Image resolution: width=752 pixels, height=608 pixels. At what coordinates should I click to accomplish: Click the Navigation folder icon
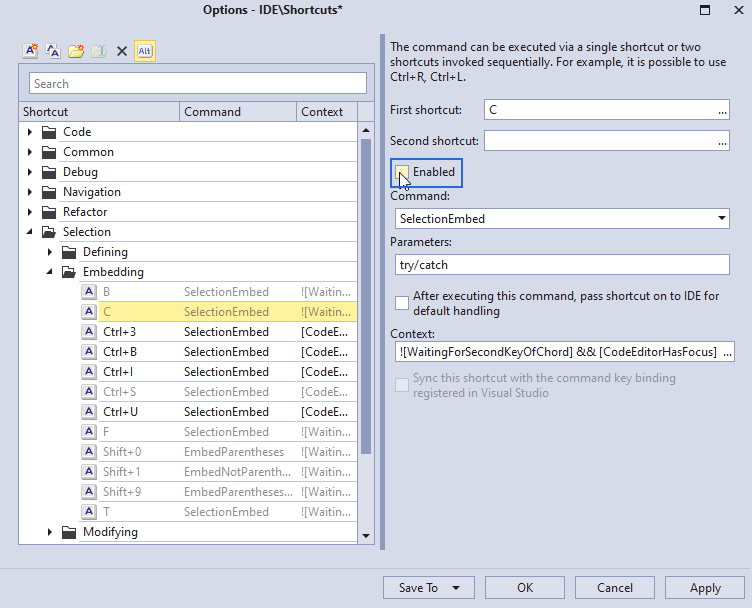(x=49, y=192)
